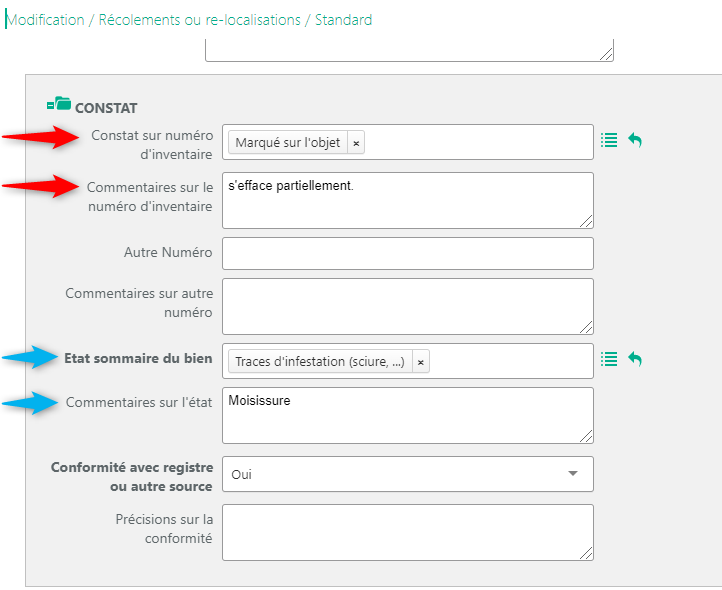Click the Précisions sur la conformité textarea
Image resolution: width=722 pixels, height=590 pixels.
[x=407, y=531]
